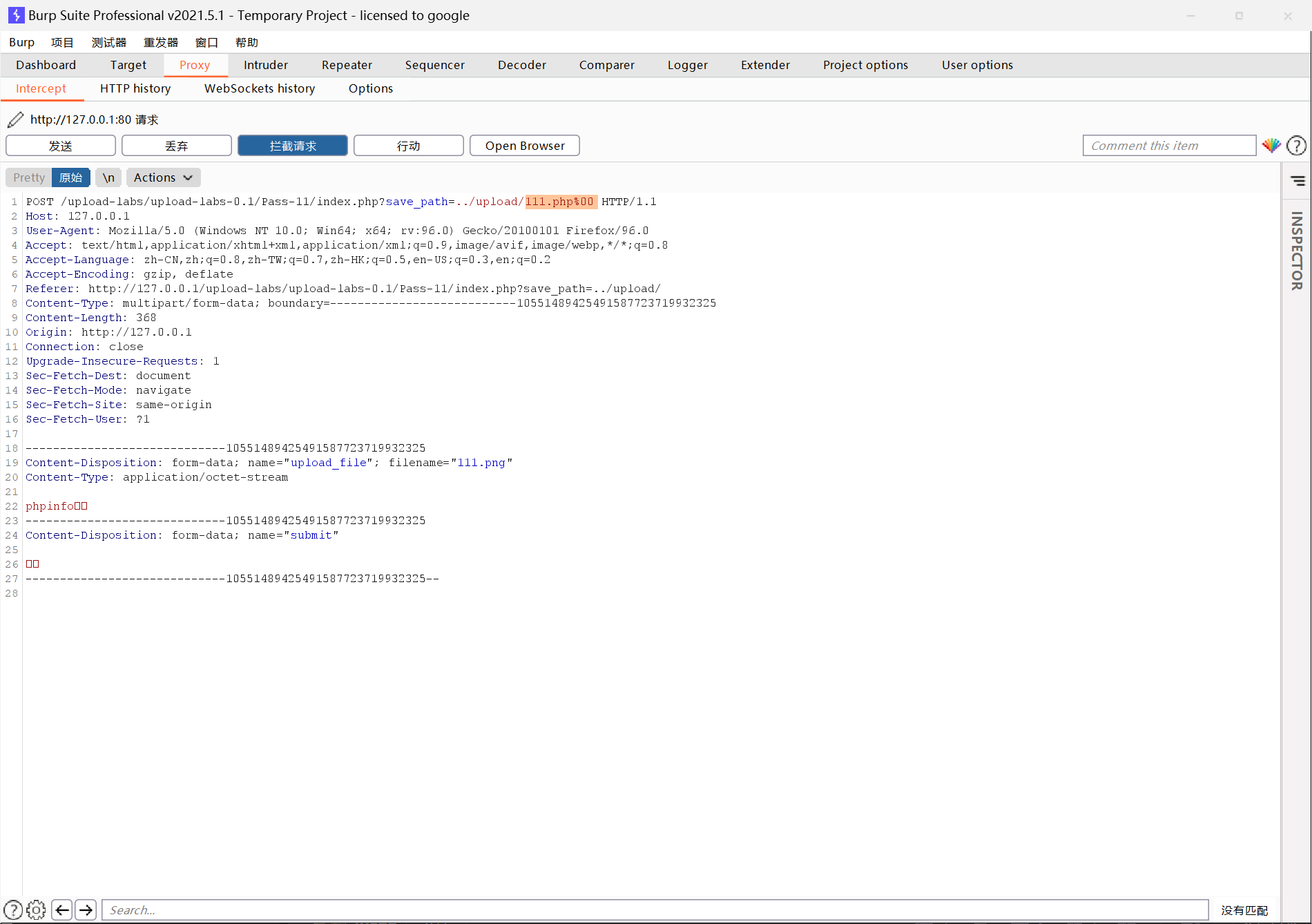Screen dimensions: 1312x924
Task: Open help icon next to comment field
Action: (1296, 146)
